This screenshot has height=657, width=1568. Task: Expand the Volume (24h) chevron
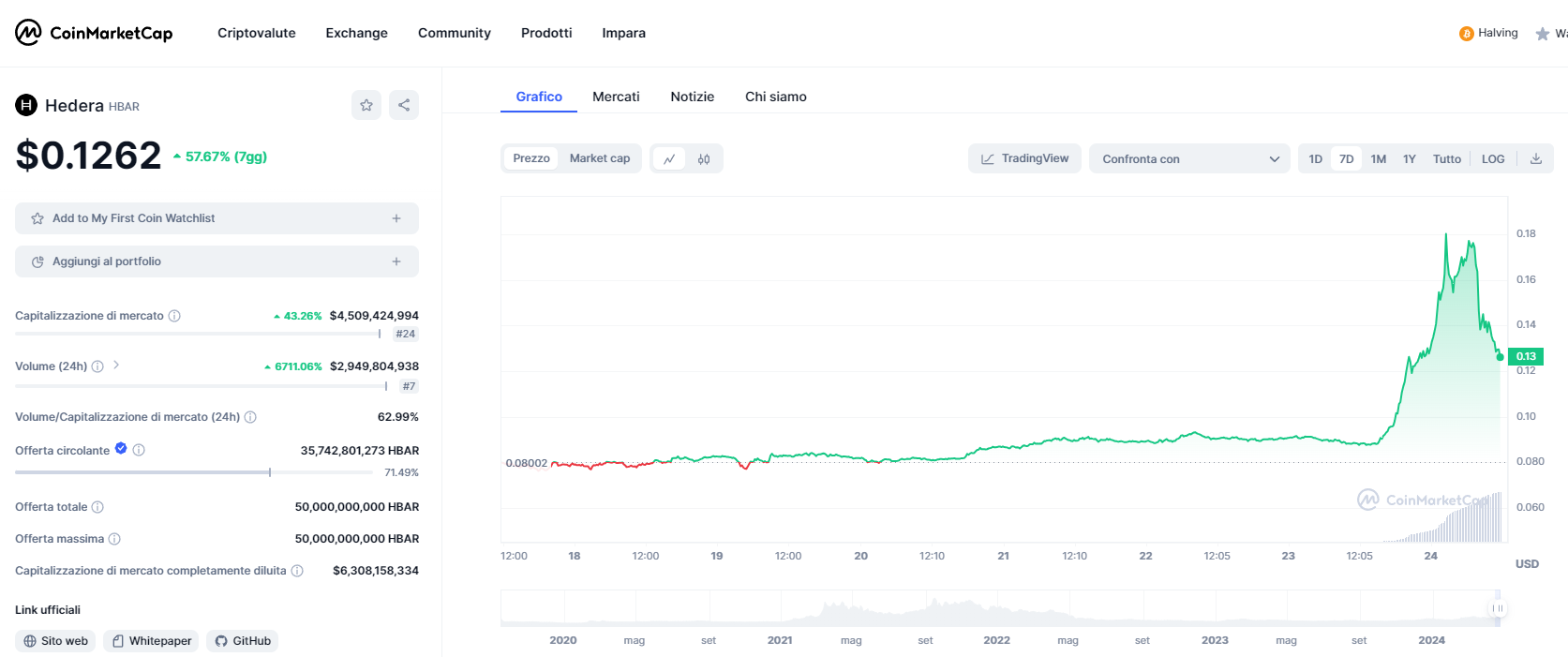116,366
